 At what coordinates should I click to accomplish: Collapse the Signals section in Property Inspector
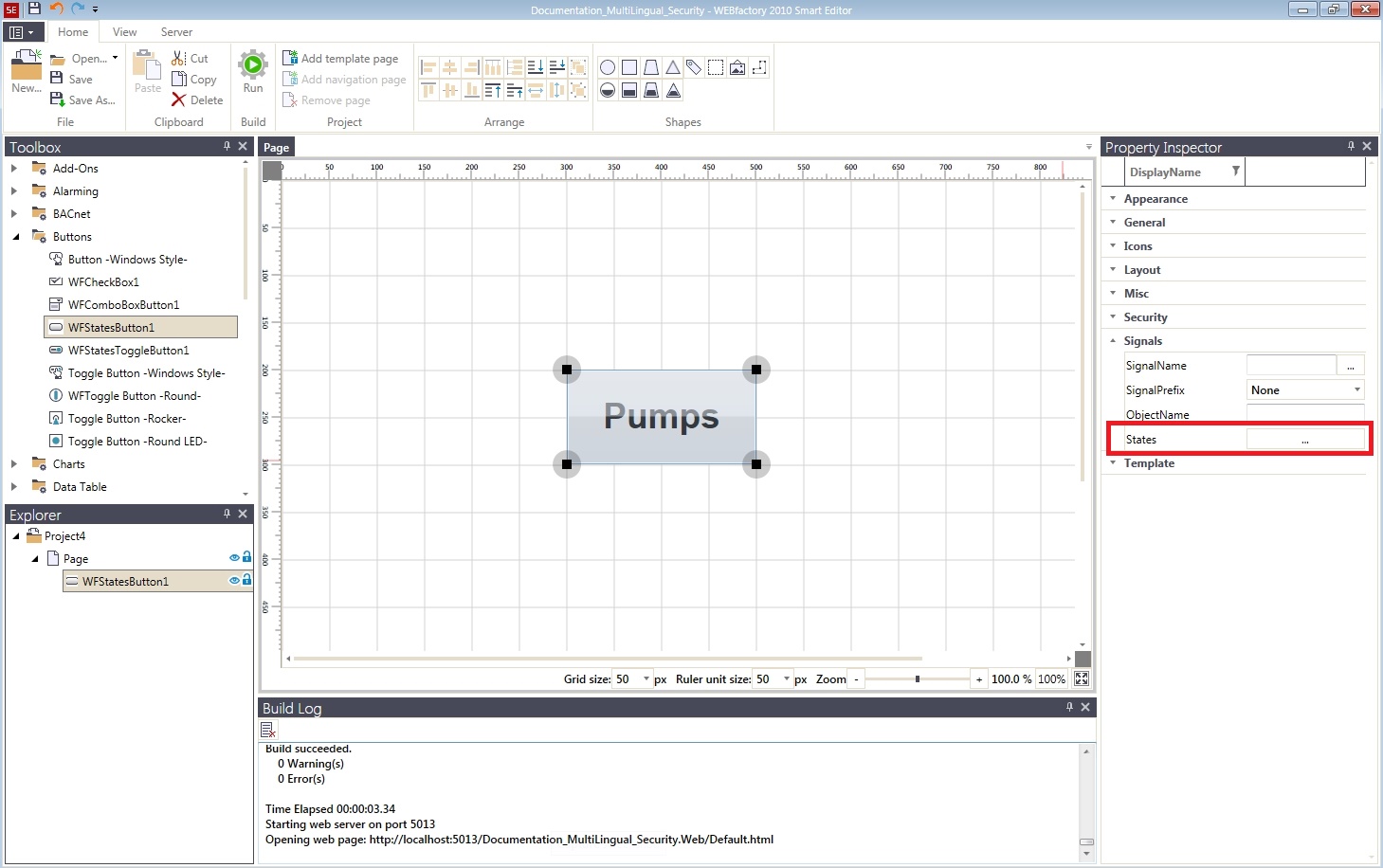[1113, 340]
